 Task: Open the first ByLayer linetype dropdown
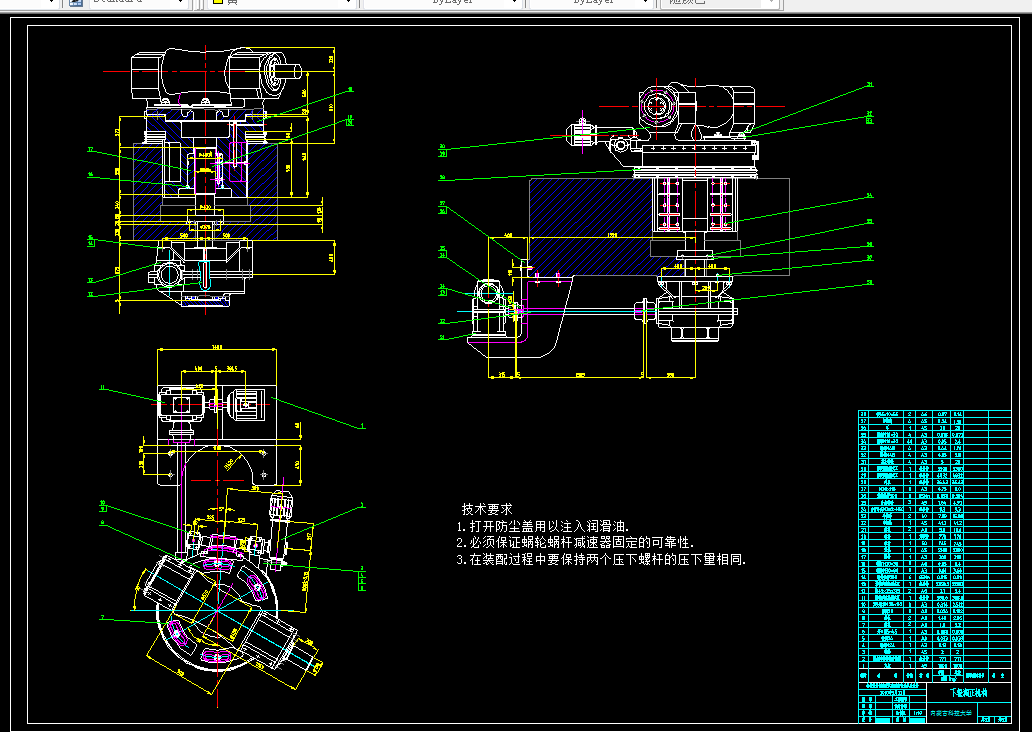pyautogui.click(x=441, y=2)
